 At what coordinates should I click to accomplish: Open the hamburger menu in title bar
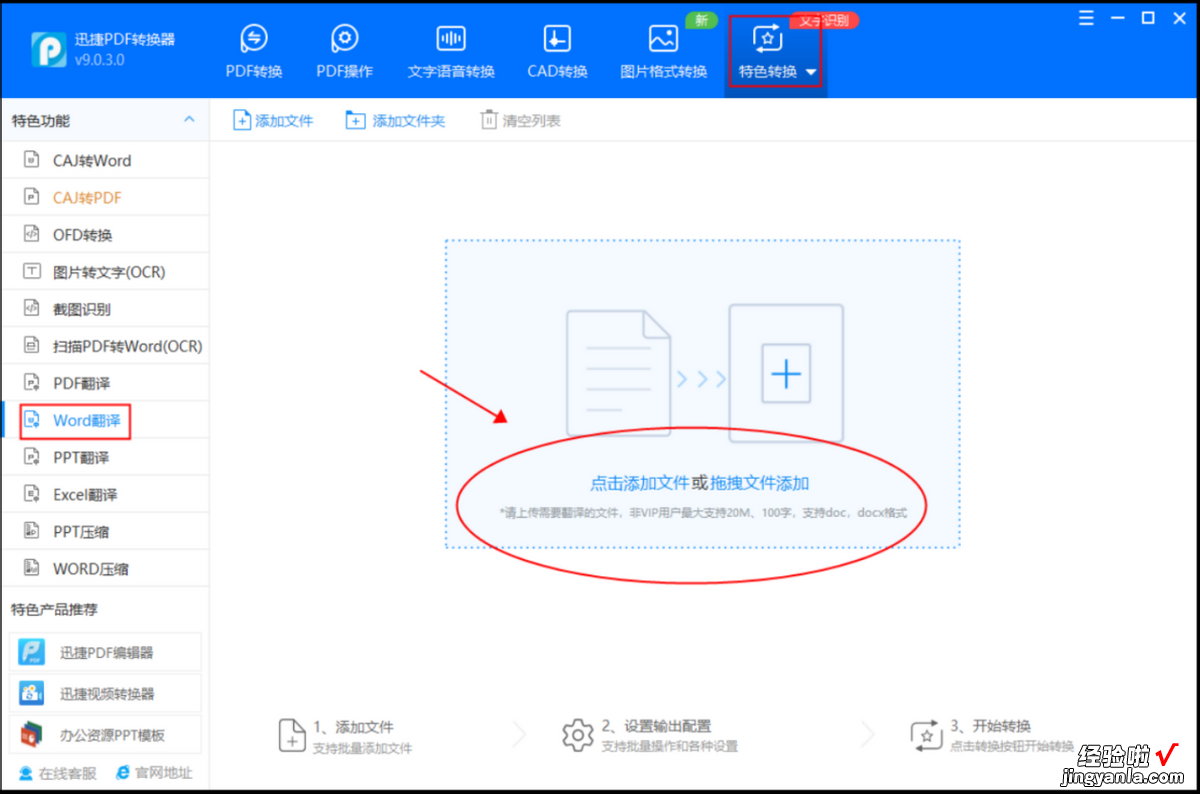coord(1086,18)
